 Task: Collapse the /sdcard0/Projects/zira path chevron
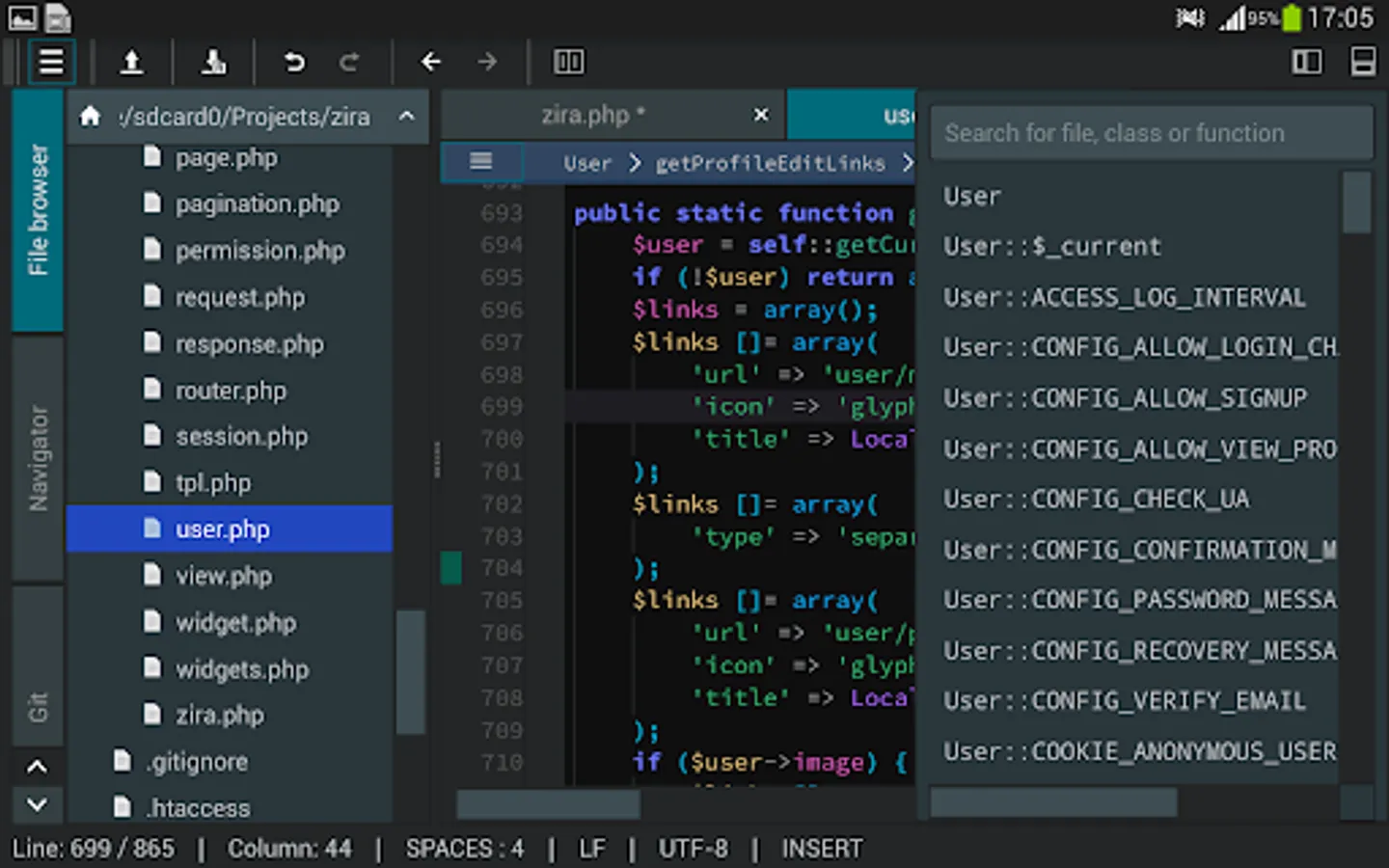click(407, 117)
